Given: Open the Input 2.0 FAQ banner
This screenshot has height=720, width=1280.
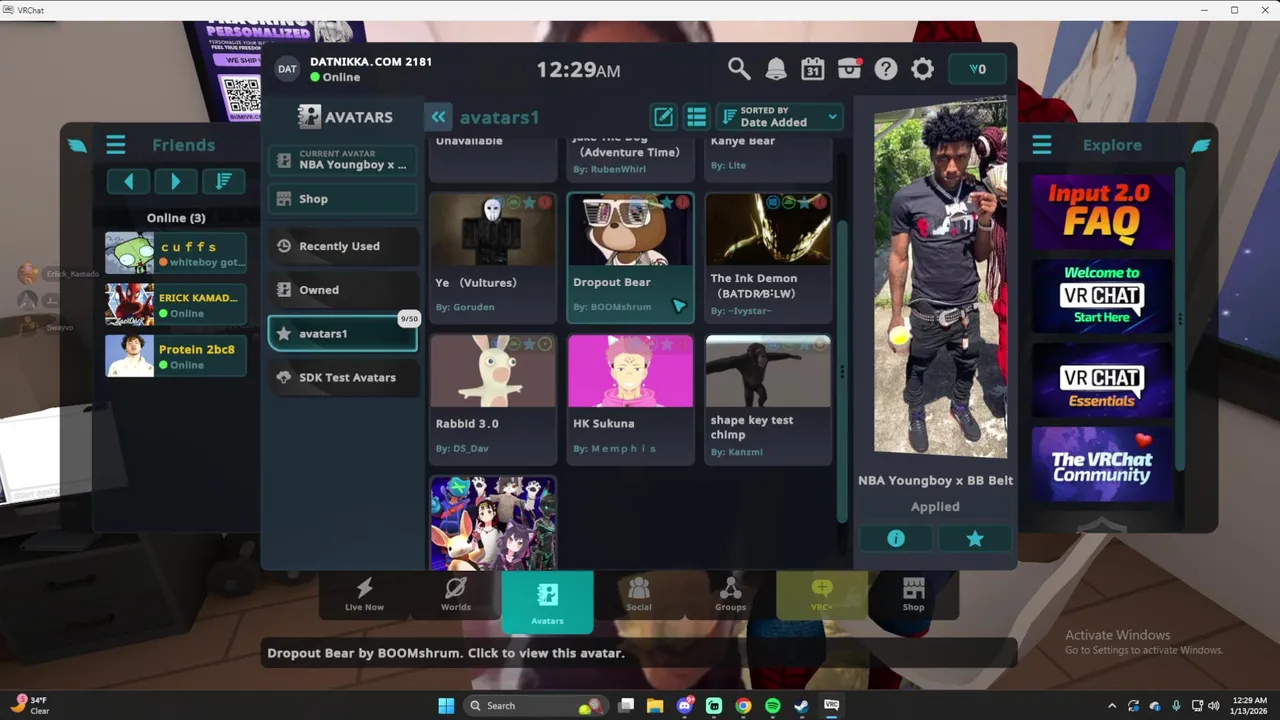Looking at the screenshot, I should click(x=1102, y=212).
